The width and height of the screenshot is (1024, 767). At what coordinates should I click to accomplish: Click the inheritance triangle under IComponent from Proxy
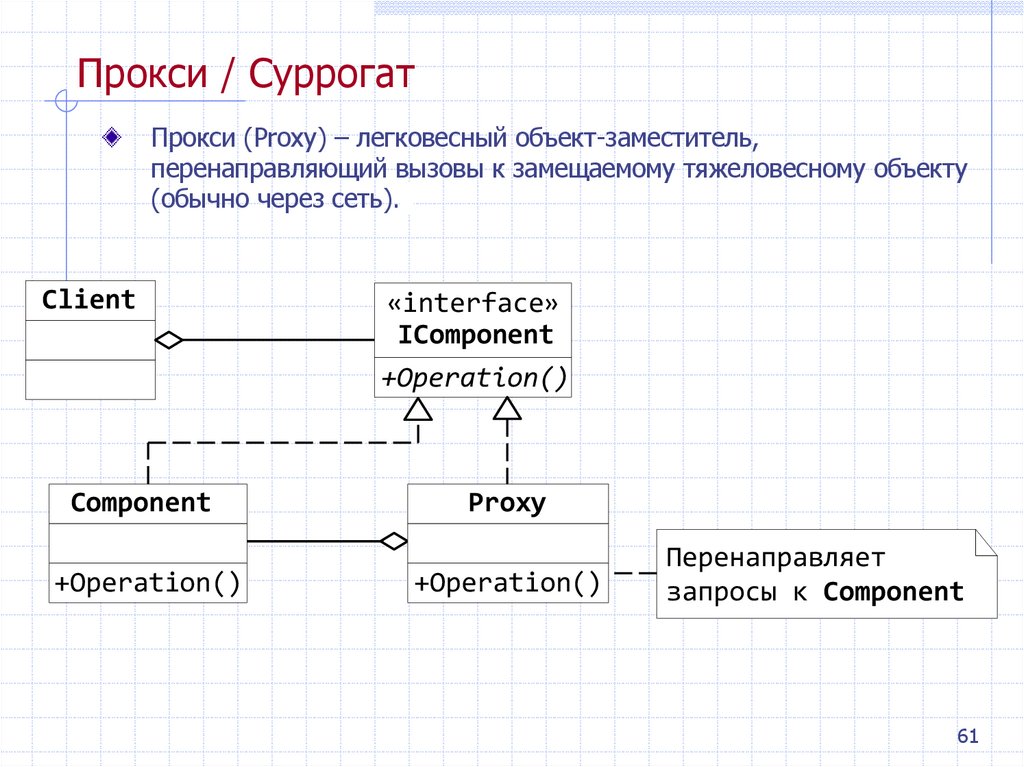pyautogui.click(x=507, y=409)
